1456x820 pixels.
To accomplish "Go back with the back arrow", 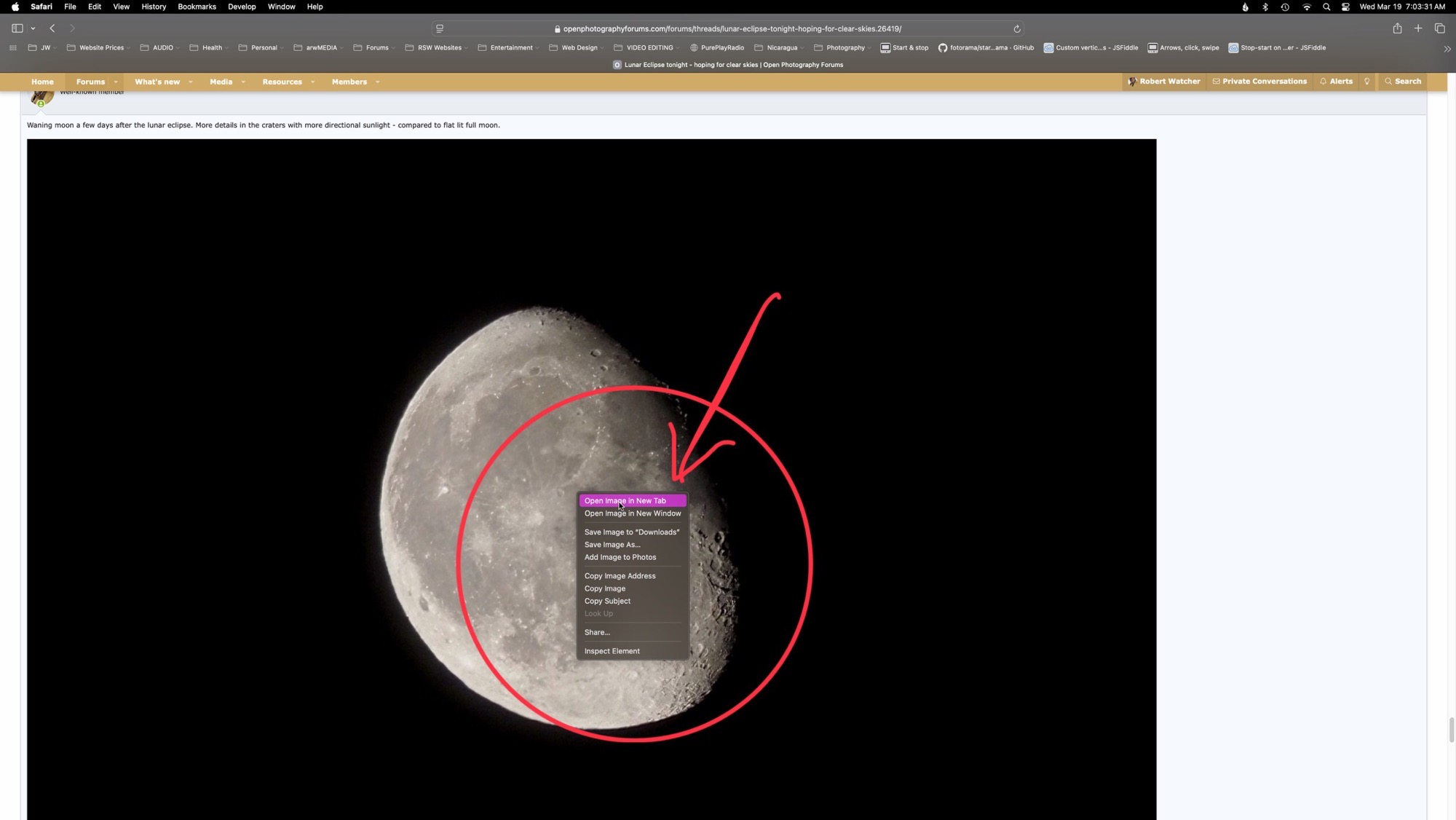I will pyautogui.click(x=52, y=28).
